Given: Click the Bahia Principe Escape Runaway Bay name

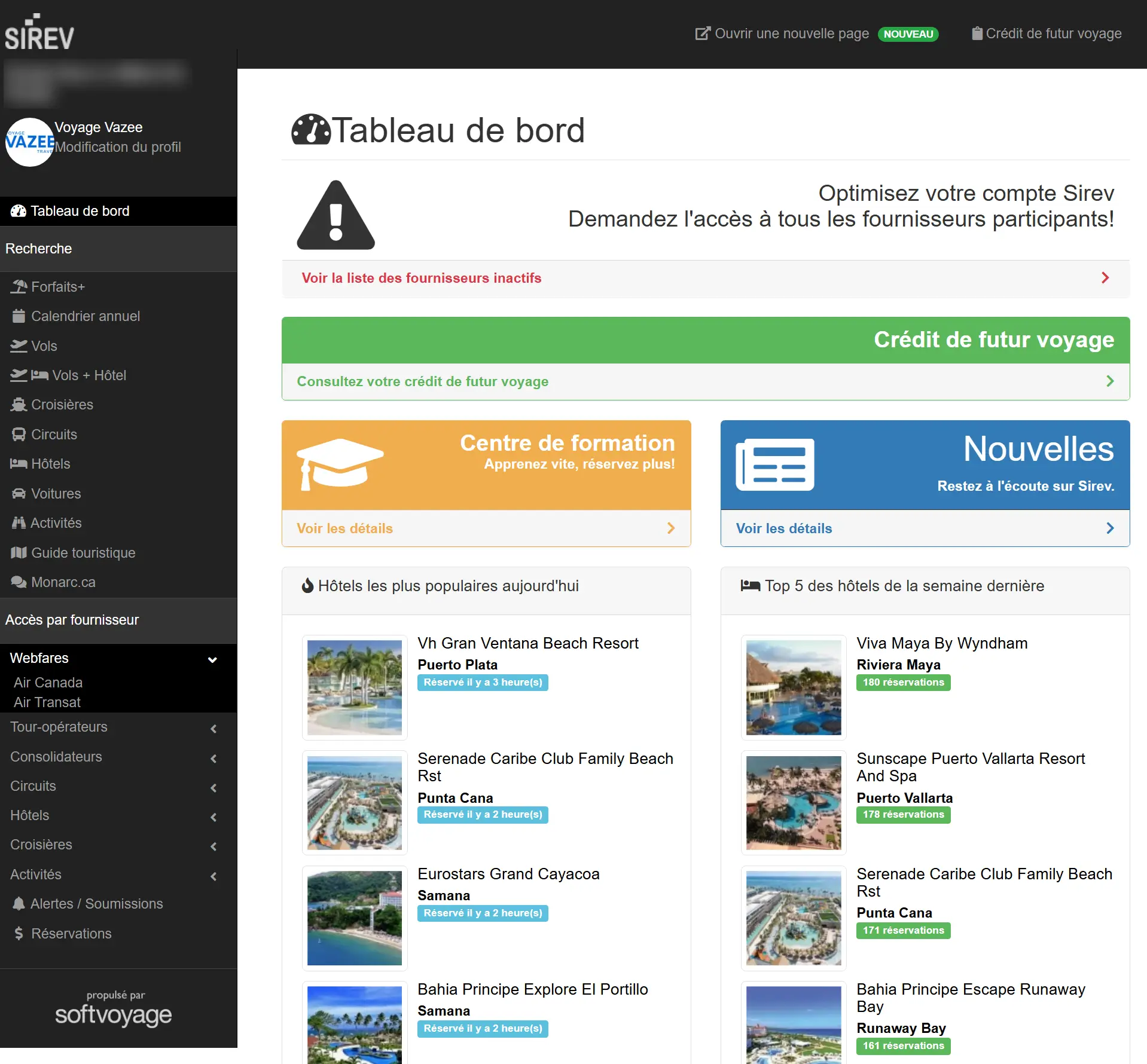Looking at the screenshot, I should [x=971, y=998].
